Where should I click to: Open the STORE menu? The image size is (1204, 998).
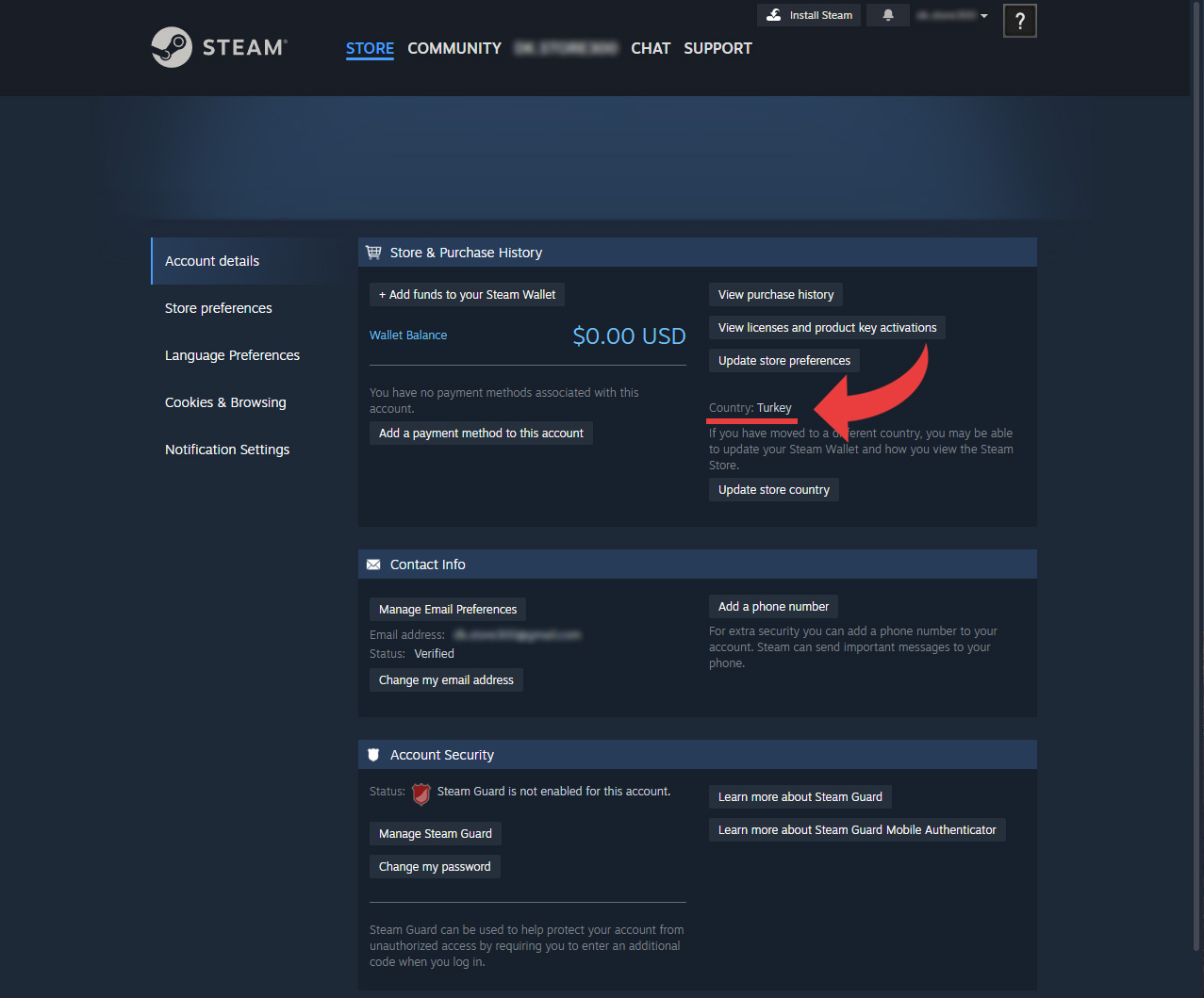pyautogui.click(x=370, y=48)
